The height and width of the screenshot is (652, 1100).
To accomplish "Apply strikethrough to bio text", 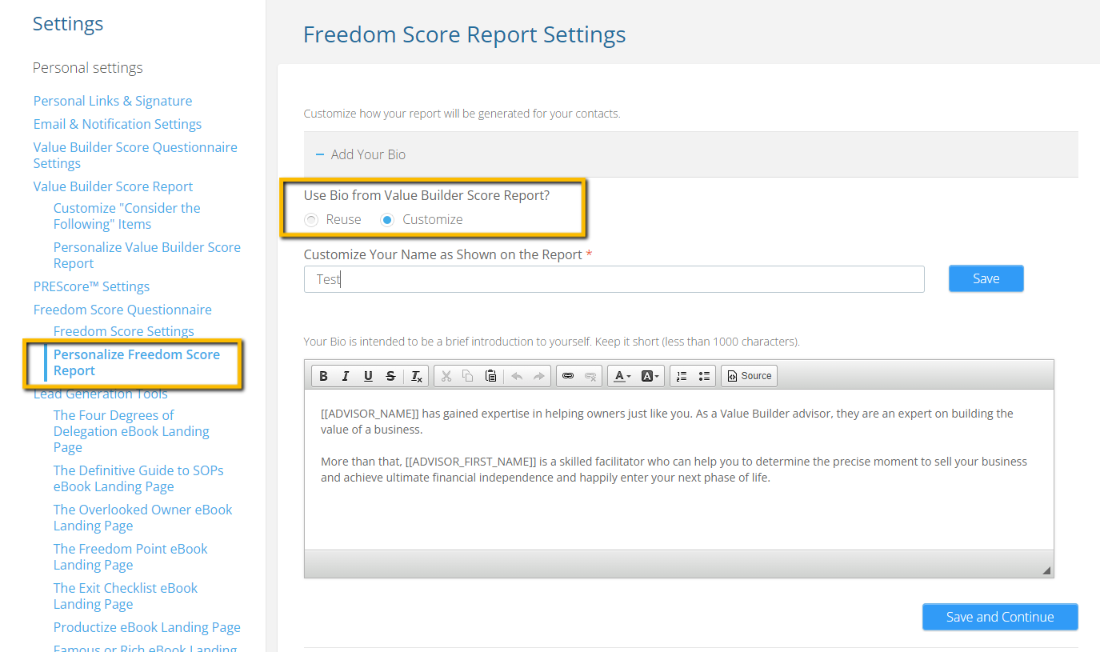I will 391,376.
